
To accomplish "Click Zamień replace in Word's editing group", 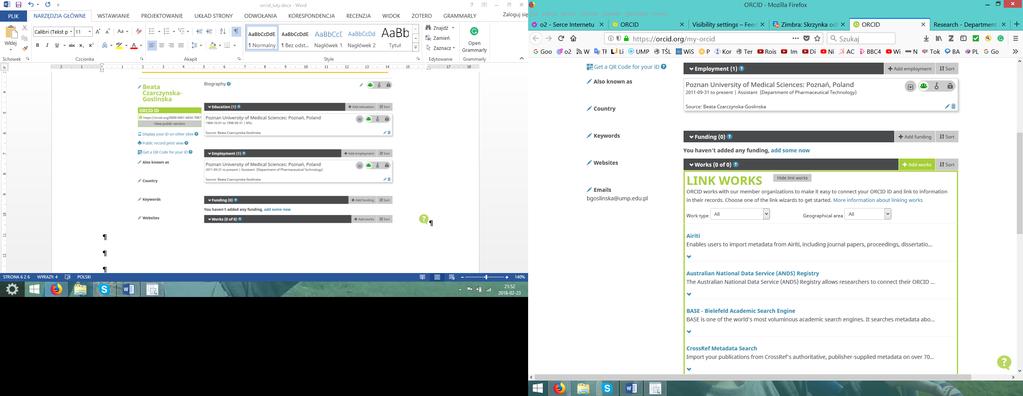I will coord(437,38).
